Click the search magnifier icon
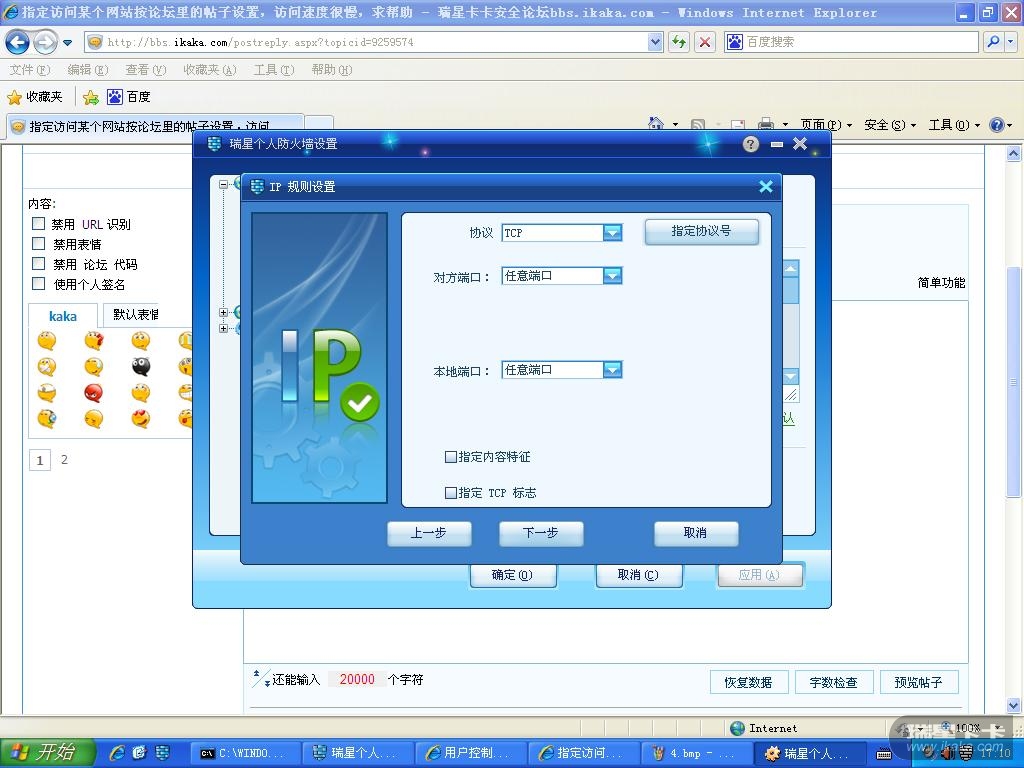The width and height of the screenshot is (1024, 768). point(993,42)
